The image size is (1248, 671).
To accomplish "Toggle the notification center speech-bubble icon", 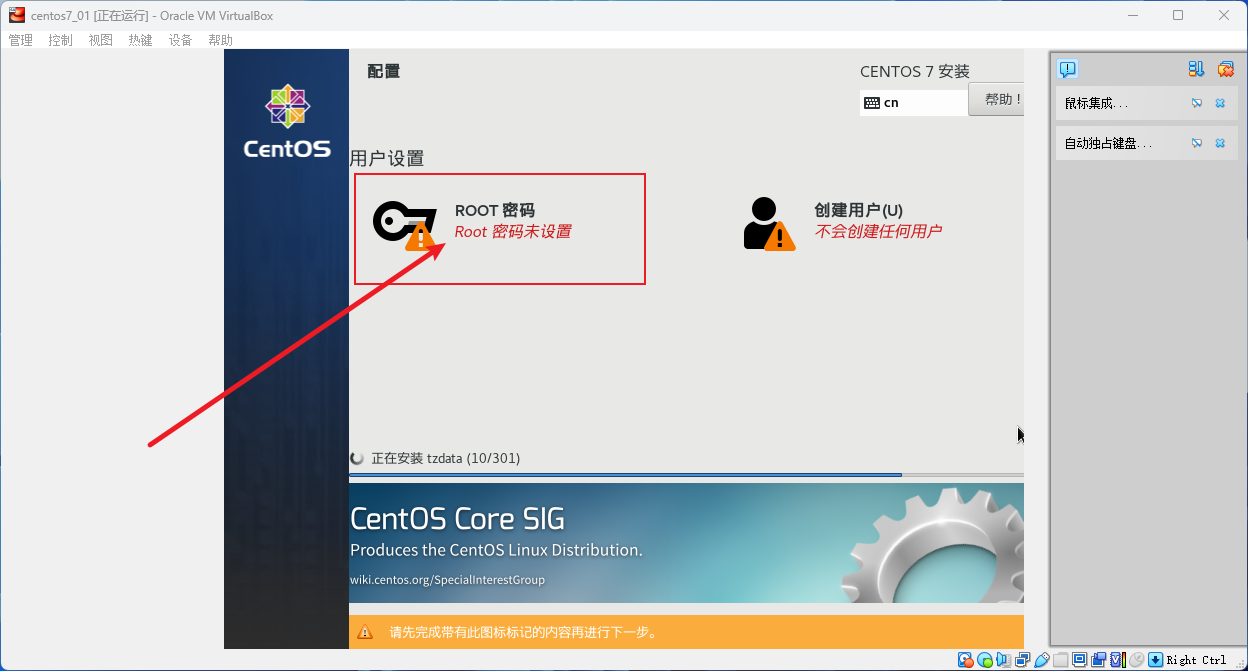I will [1067, 69].
